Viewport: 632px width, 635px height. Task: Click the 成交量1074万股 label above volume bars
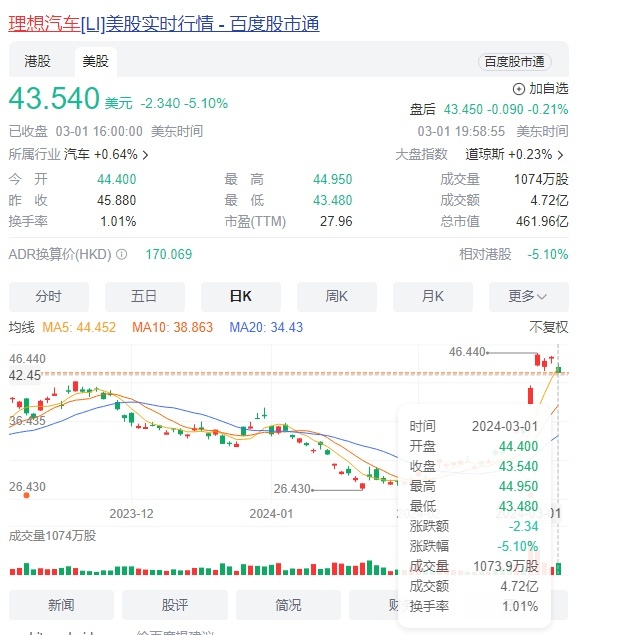click(52, 536)
